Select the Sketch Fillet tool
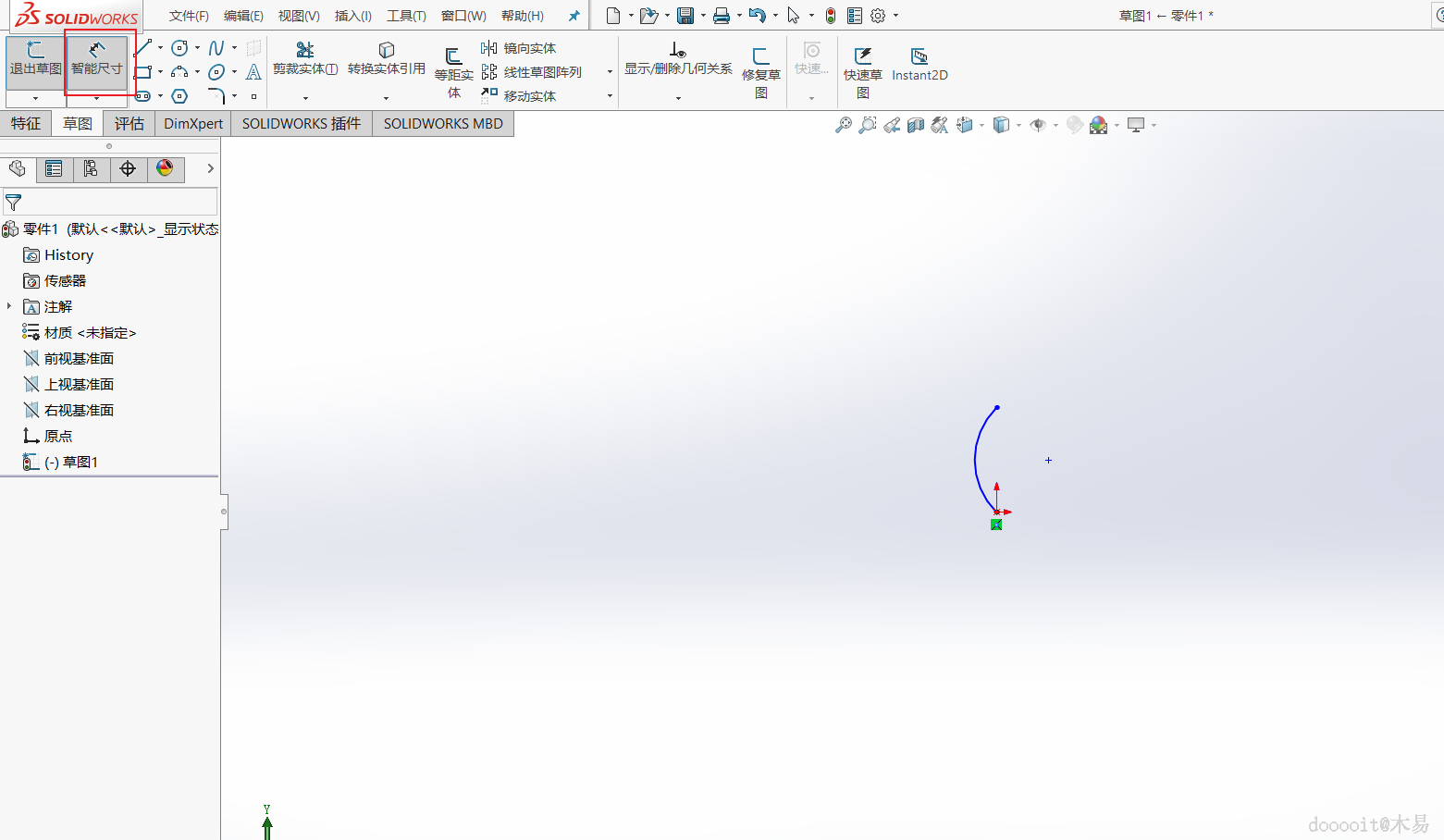This screenshot has width=1444, height=840. tap(216, 96)
